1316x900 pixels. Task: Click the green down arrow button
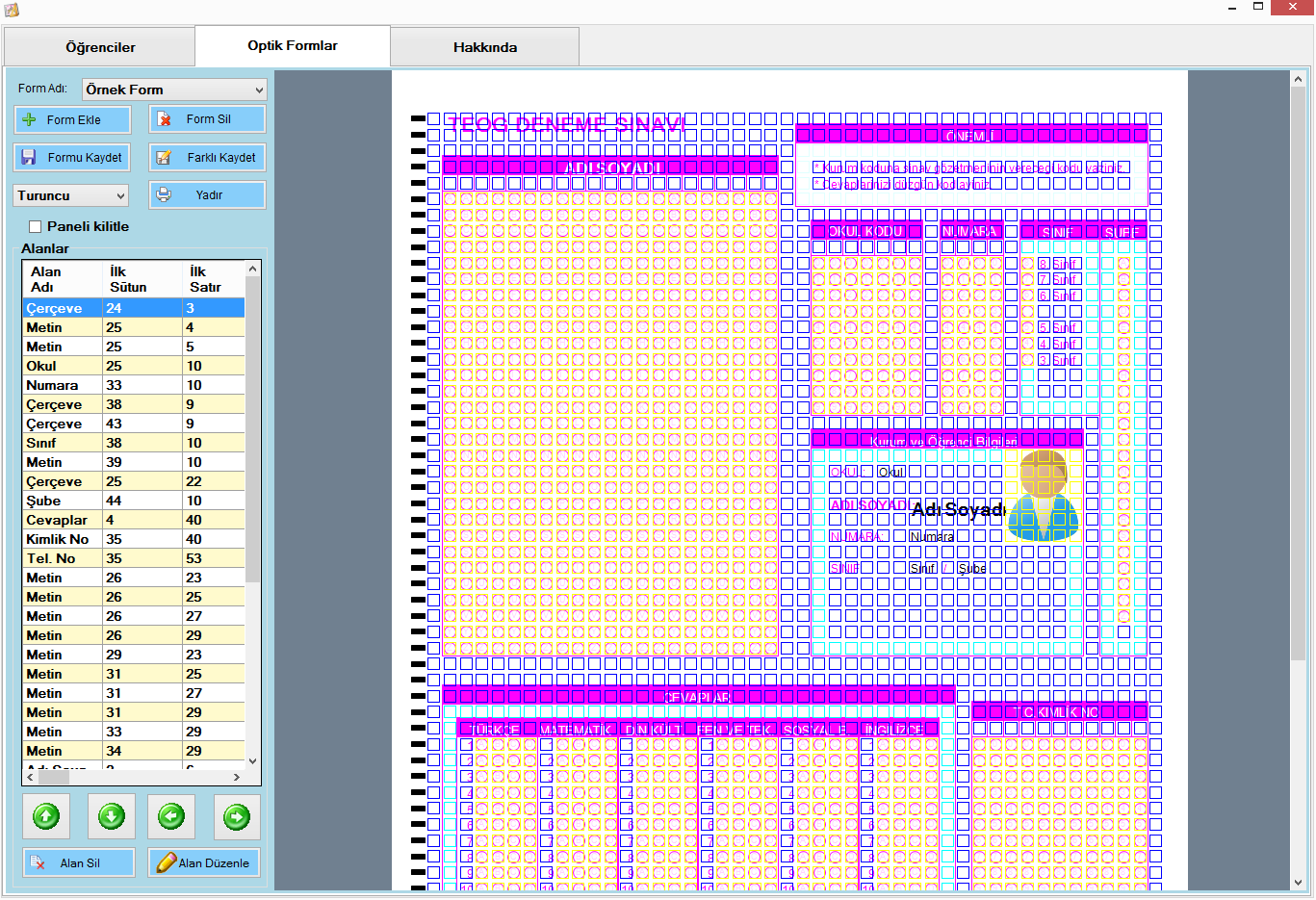click(x=112, y=817)
